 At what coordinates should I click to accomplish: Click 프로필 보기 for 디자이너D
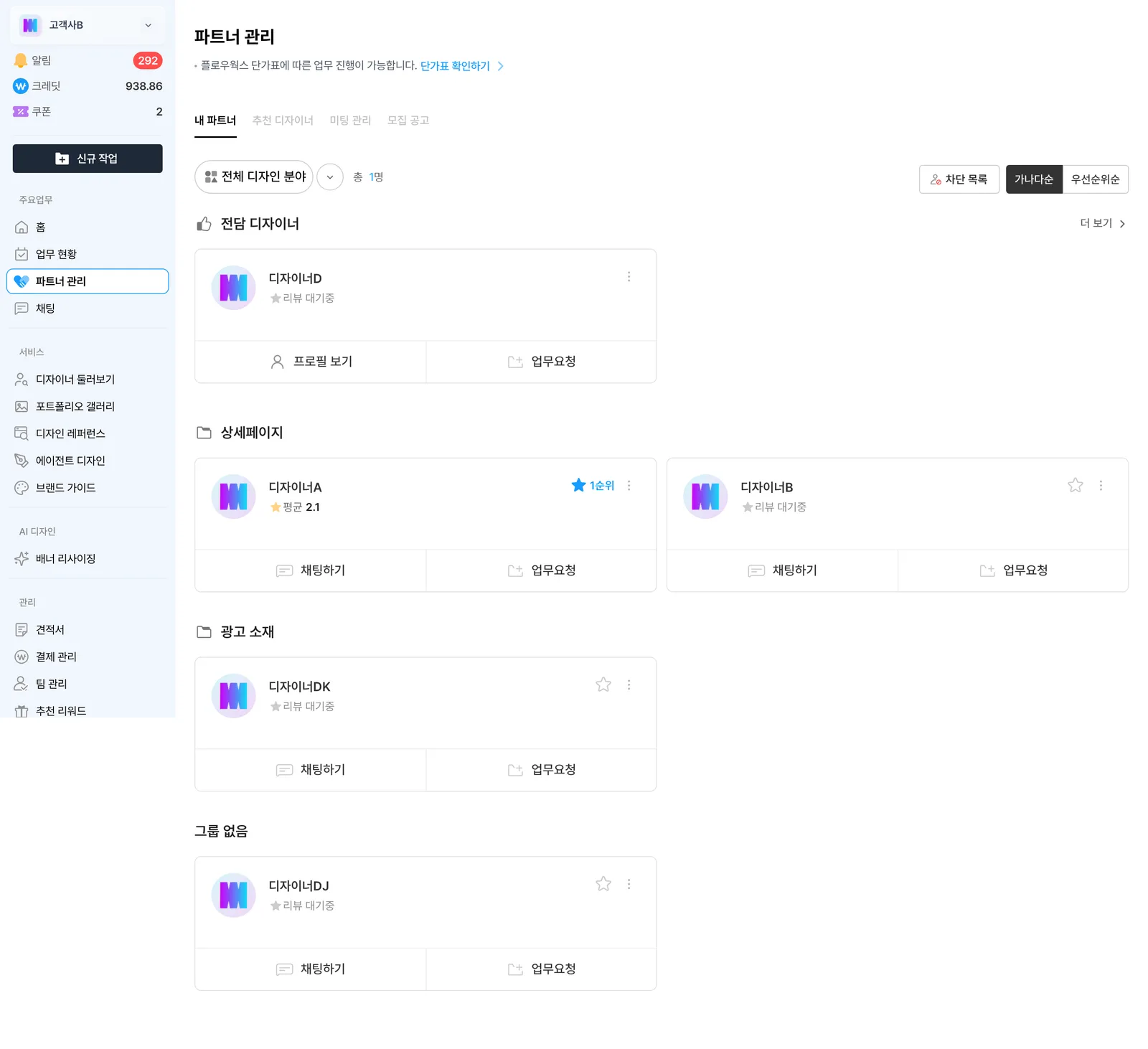(311, 362)
